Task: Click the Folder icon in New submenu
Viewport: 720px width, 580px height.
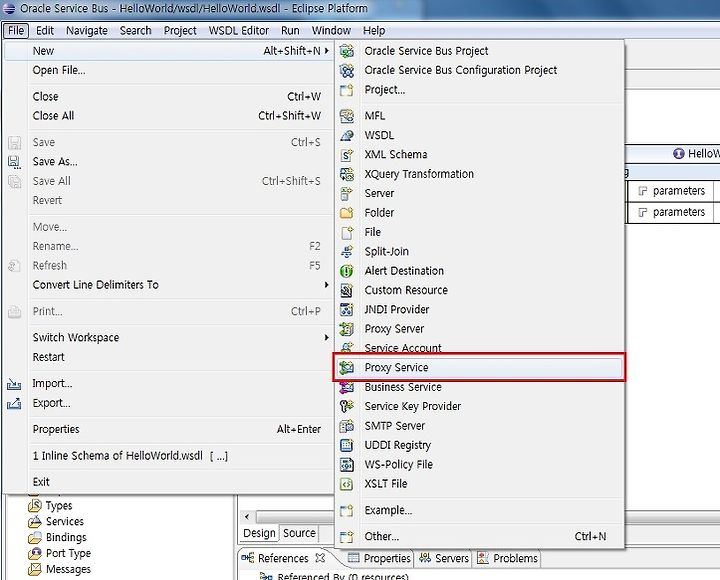Action: click(347, 213)
